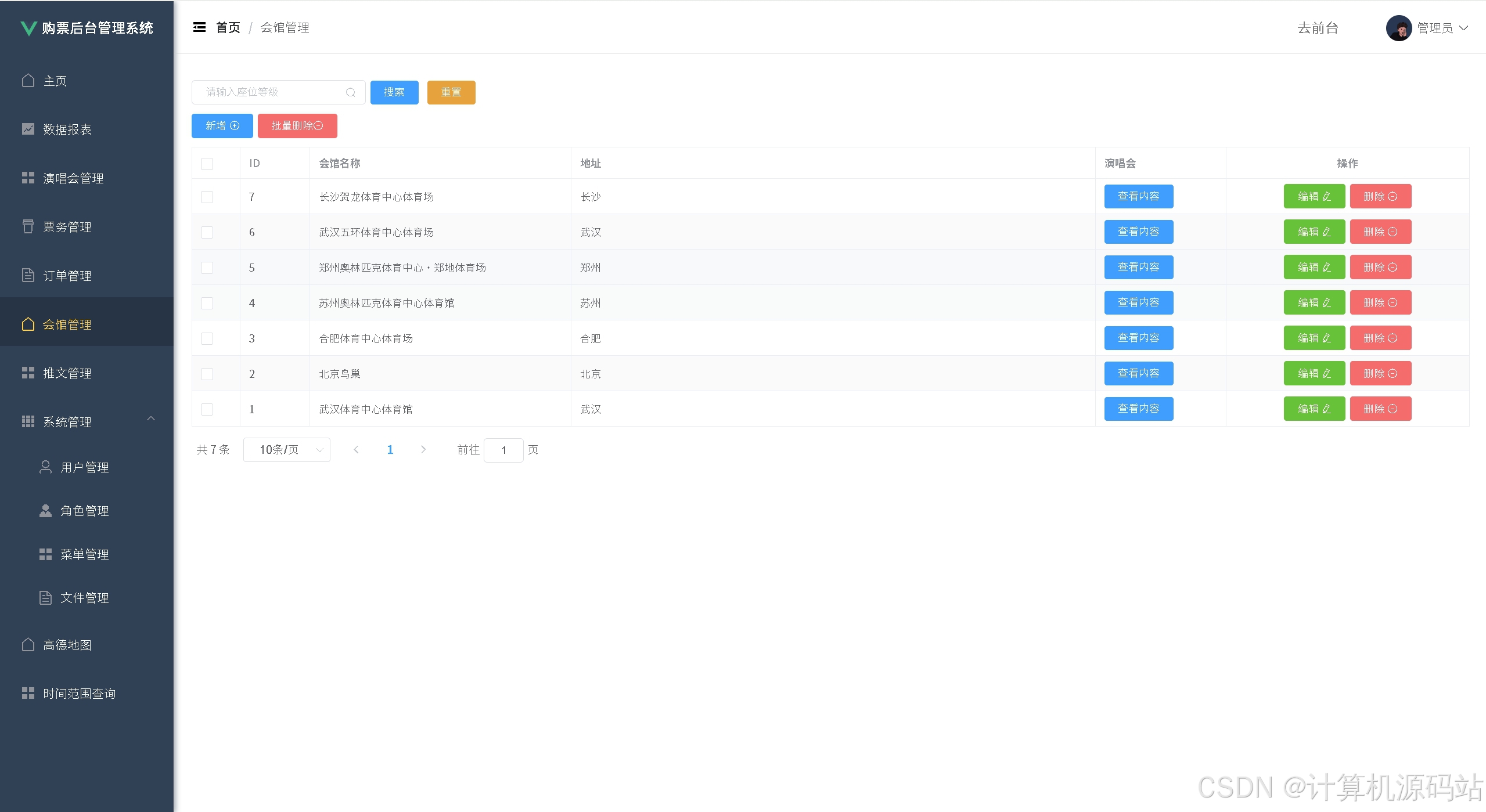The height and width of the screenshot is (812, 1486).
Task: Go to the next page arrow
Action: coord(423,449)
